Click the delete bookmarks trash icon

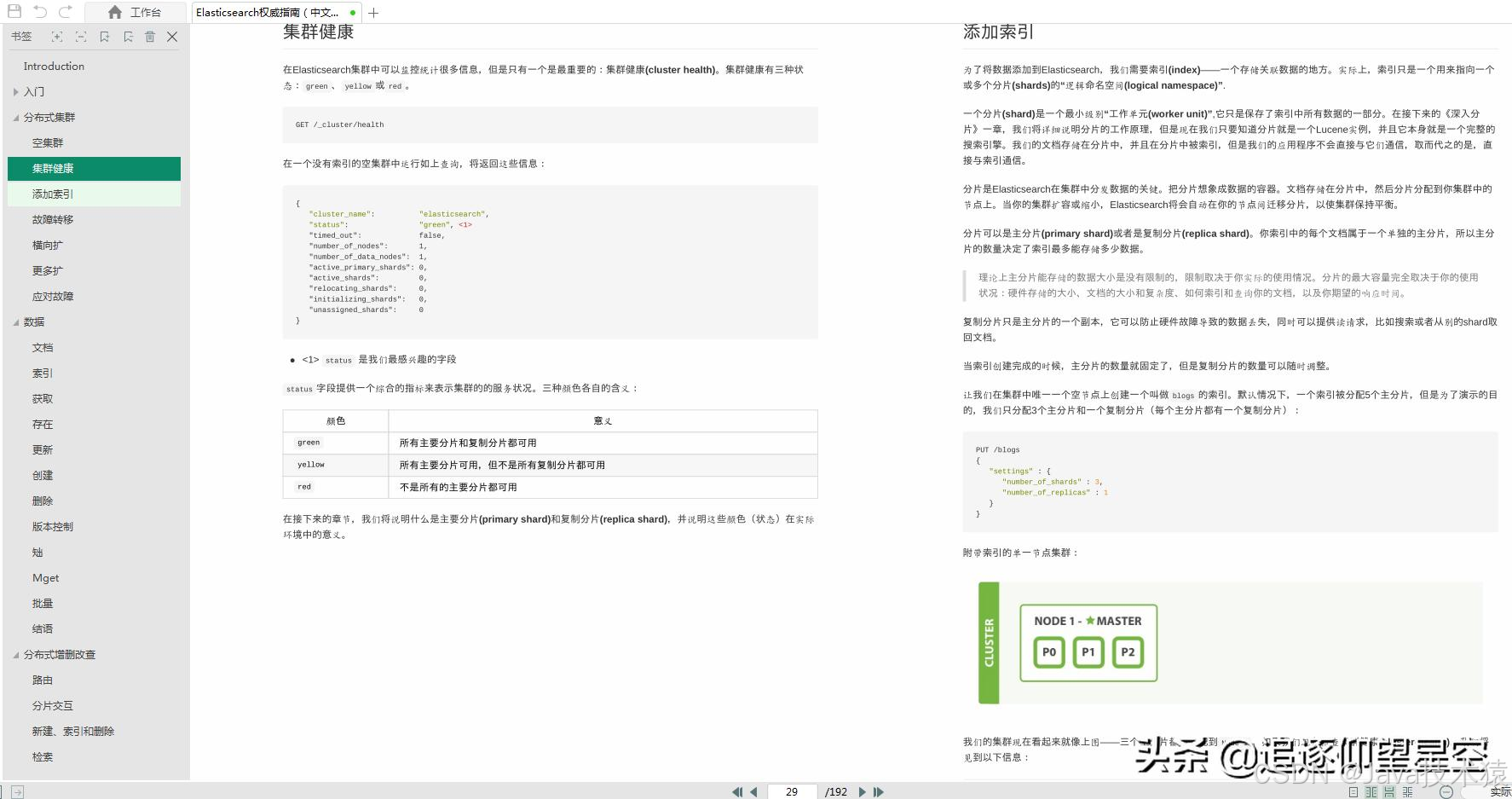point(151,37)
